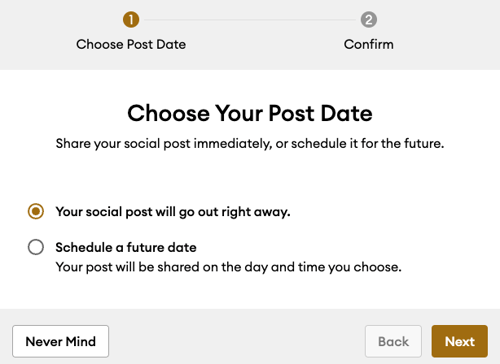Click the step 1 numbered circle
Image resolution: width=500 pixels, height=364 pixels.
pos(131,20)
